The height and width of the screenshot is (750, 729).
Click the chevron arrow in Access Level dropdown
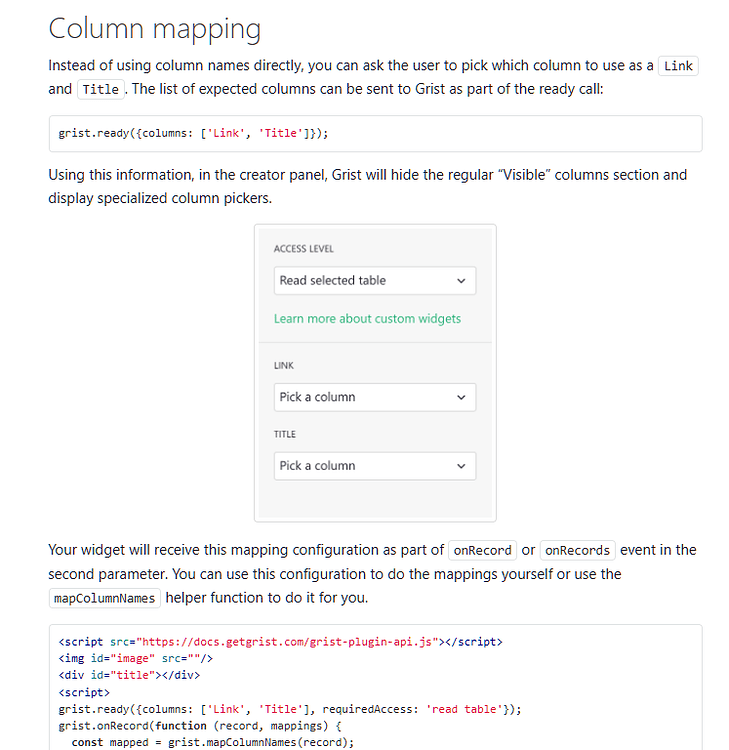pos(461,281)
